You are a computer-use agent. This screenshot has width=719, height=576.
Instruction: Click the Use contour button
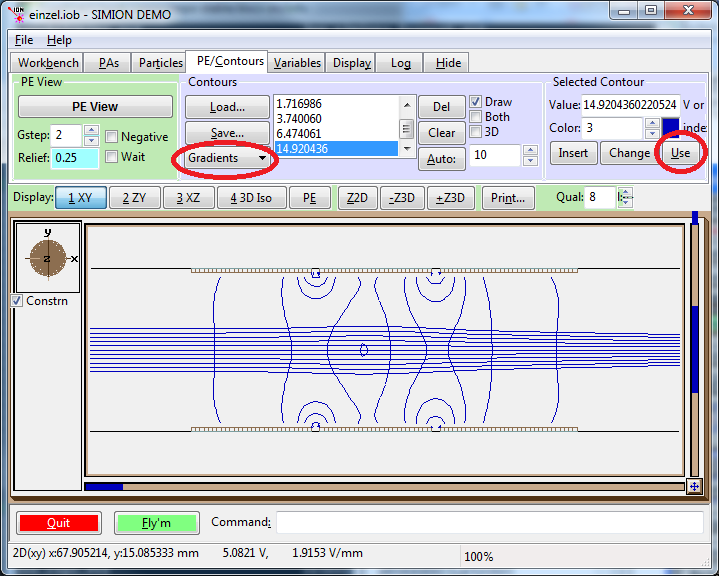(680, 153)
